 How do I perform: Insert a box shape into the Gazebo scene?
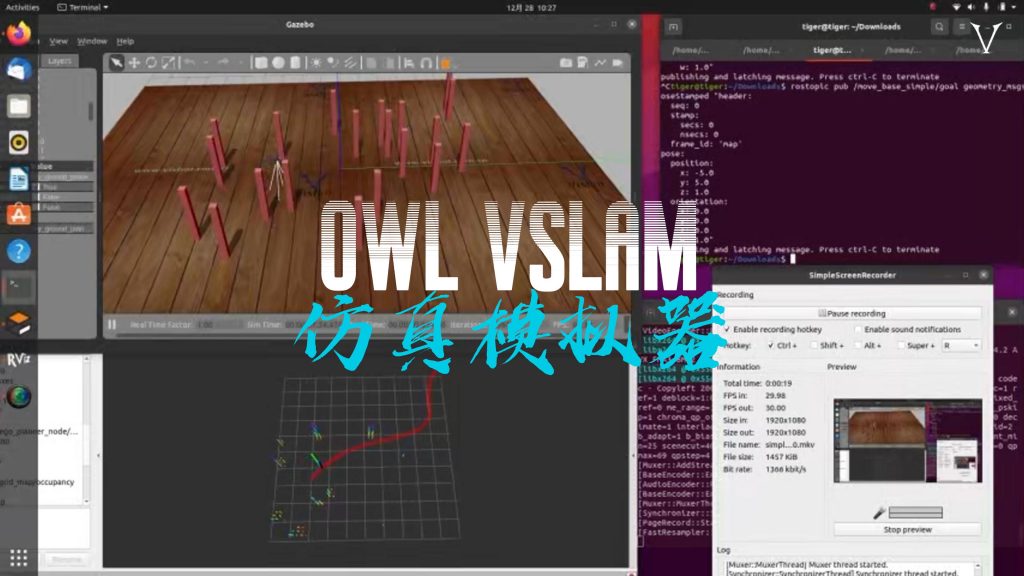tap(260, 65)
